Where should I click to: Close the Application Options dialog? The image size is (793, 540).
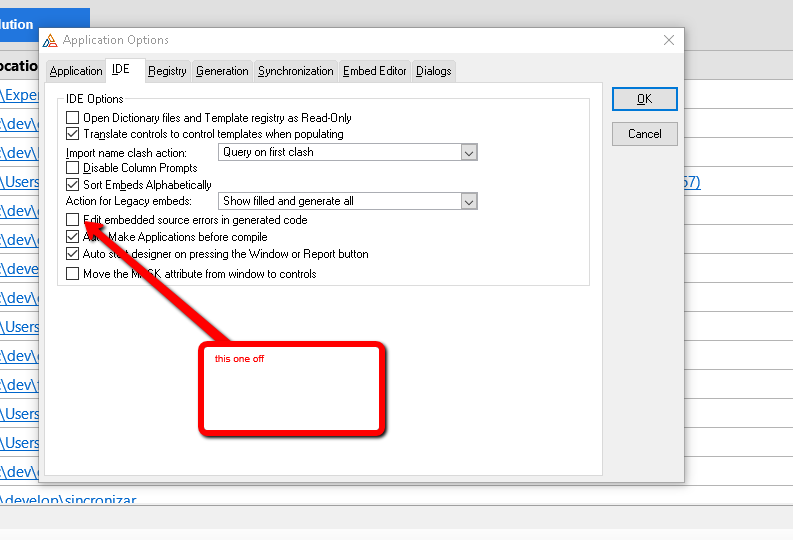point(668,40)
